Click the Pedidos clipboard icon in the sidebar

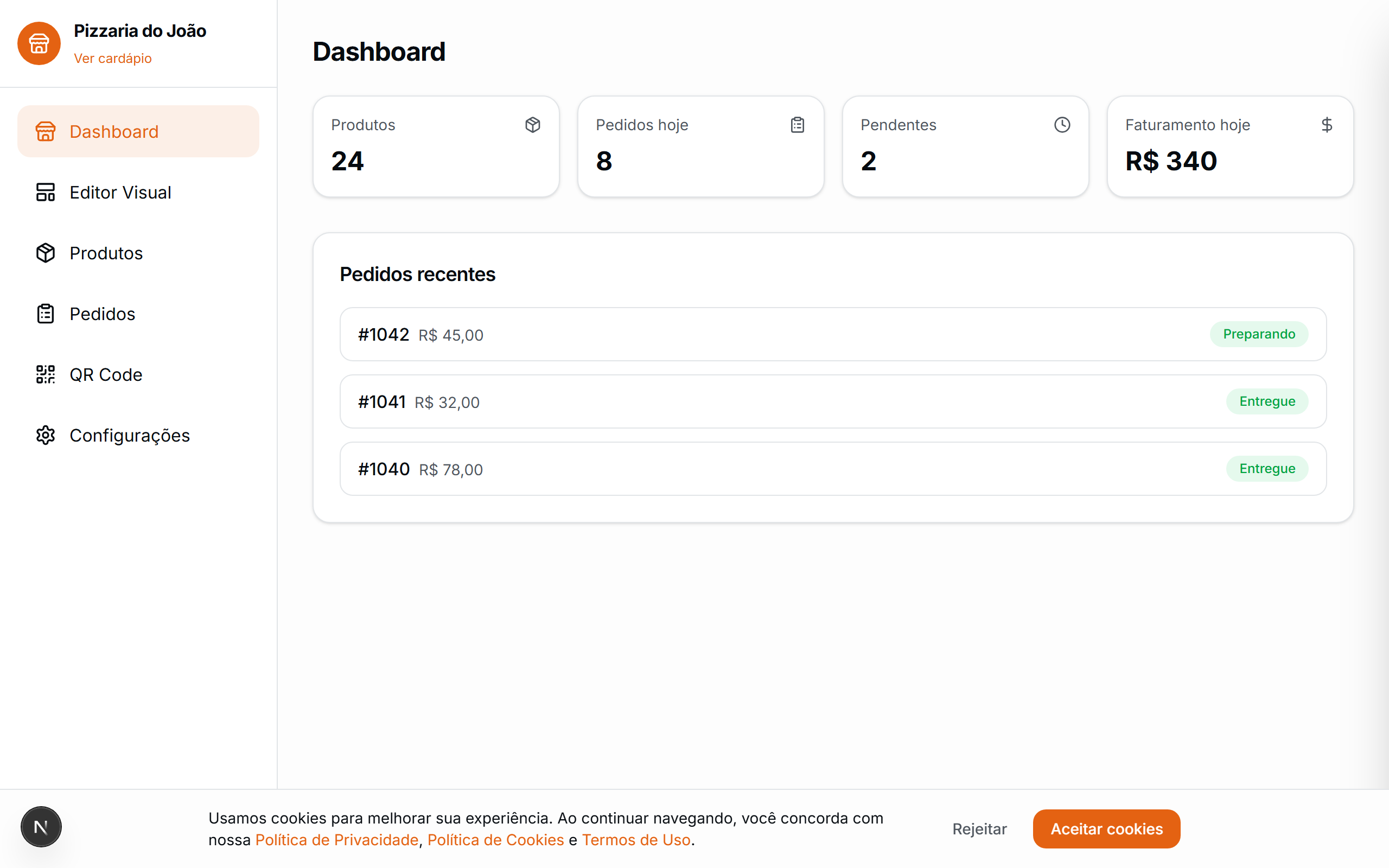point(46,314)
